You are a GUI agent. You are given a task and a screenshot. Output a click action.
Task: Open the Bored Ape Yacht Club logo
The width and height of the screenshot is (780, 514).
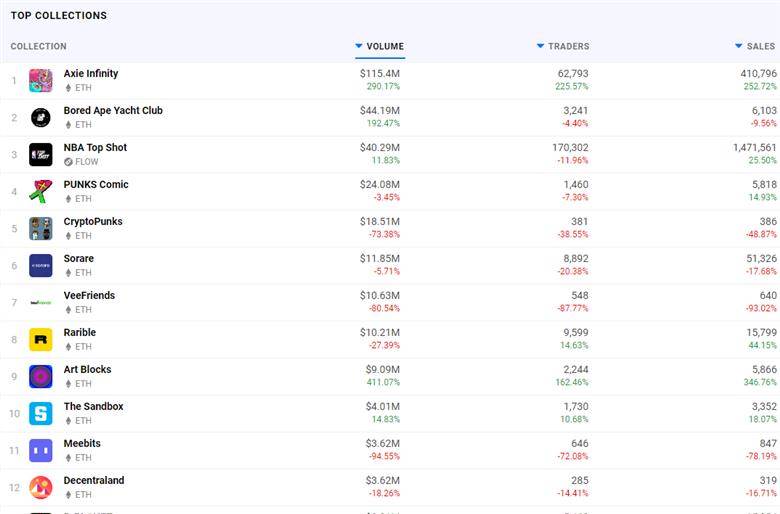41,117
